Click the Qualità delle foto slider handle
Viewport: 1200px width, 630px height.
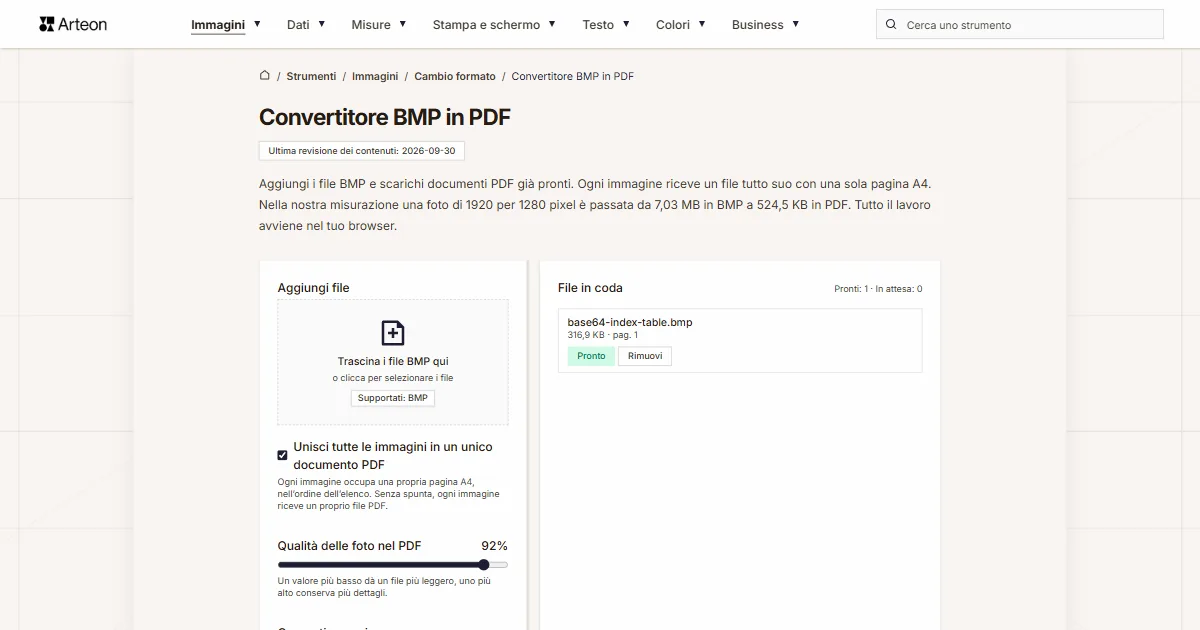[484, 565]
